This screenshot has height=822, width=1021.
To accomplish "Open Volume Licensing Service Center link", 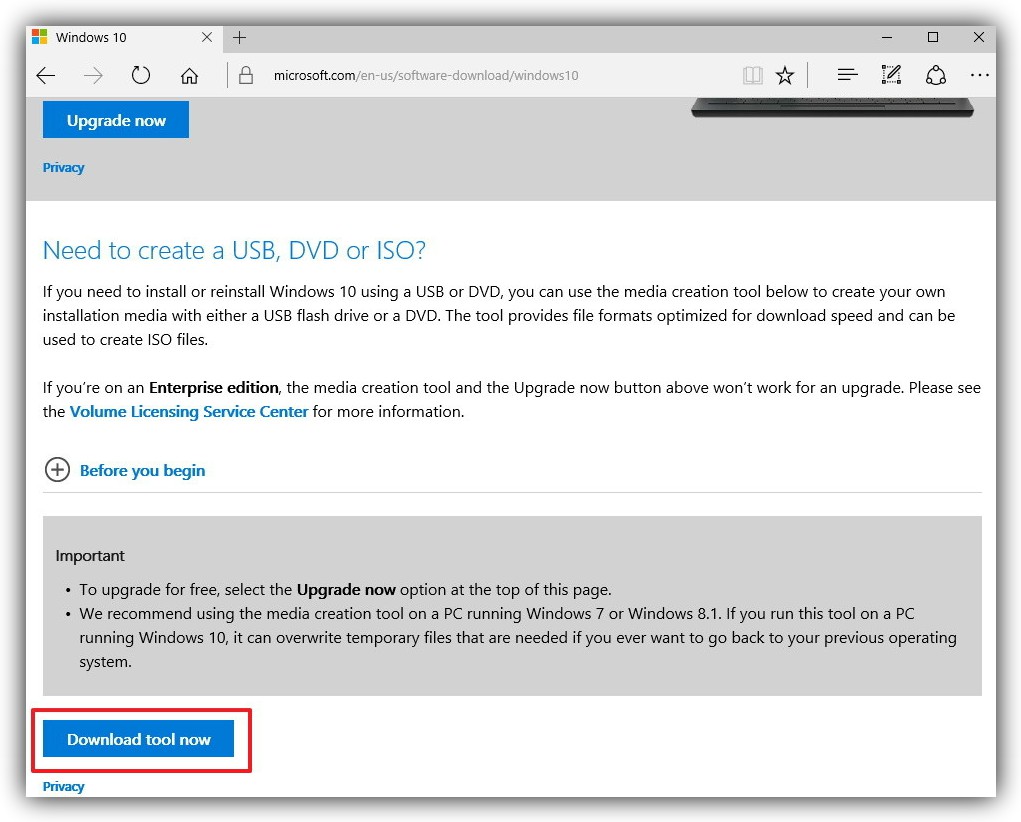I will coord(189,412).
